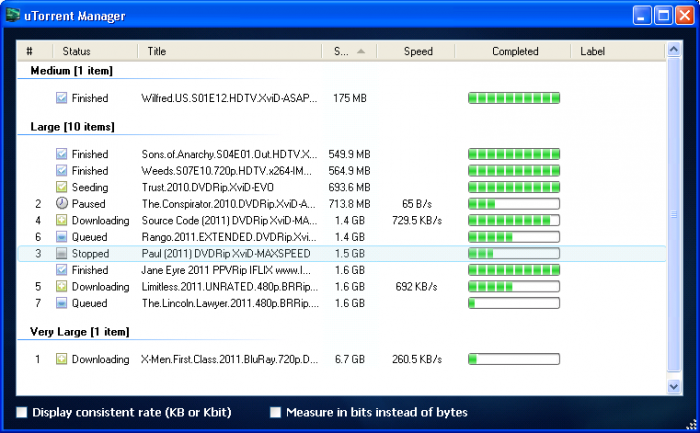Viewport: 700px width, 433px height.
Task: Minimize the uTorrent Manager window
Action: [642, 16]
